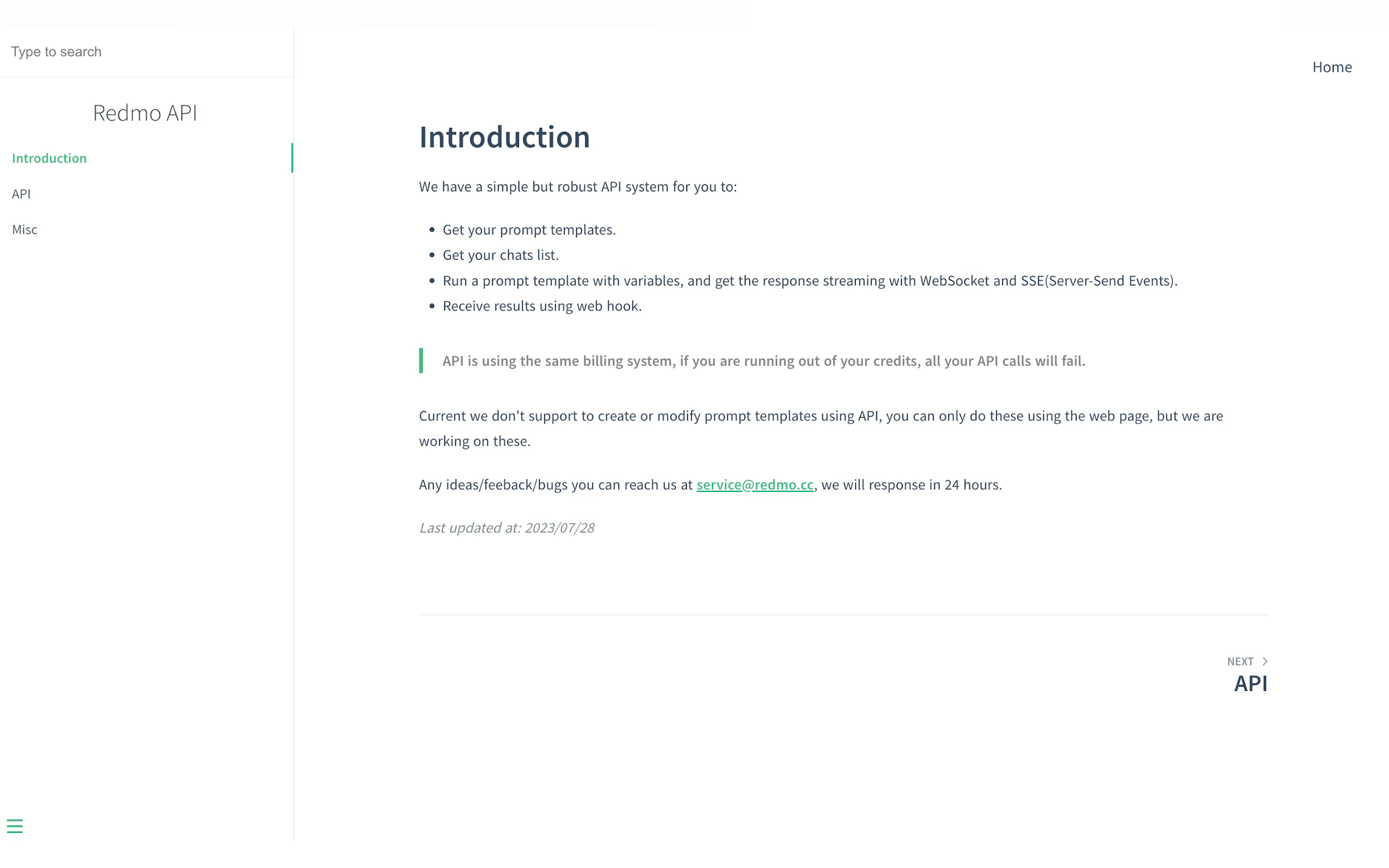Click the chevron arrow beside NEXT

1264,661
